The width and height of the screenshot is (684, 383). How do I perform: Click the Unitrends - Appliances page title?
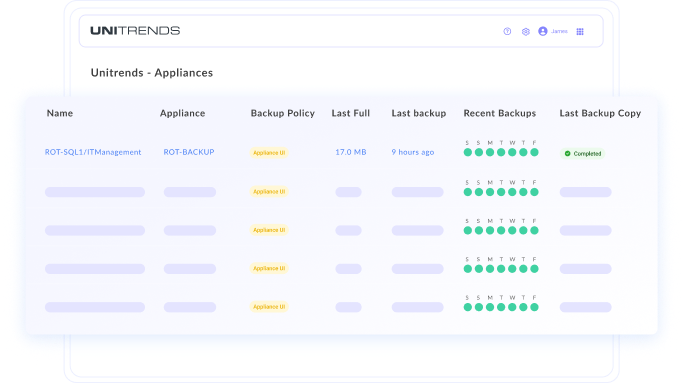[x=152, y=72]
